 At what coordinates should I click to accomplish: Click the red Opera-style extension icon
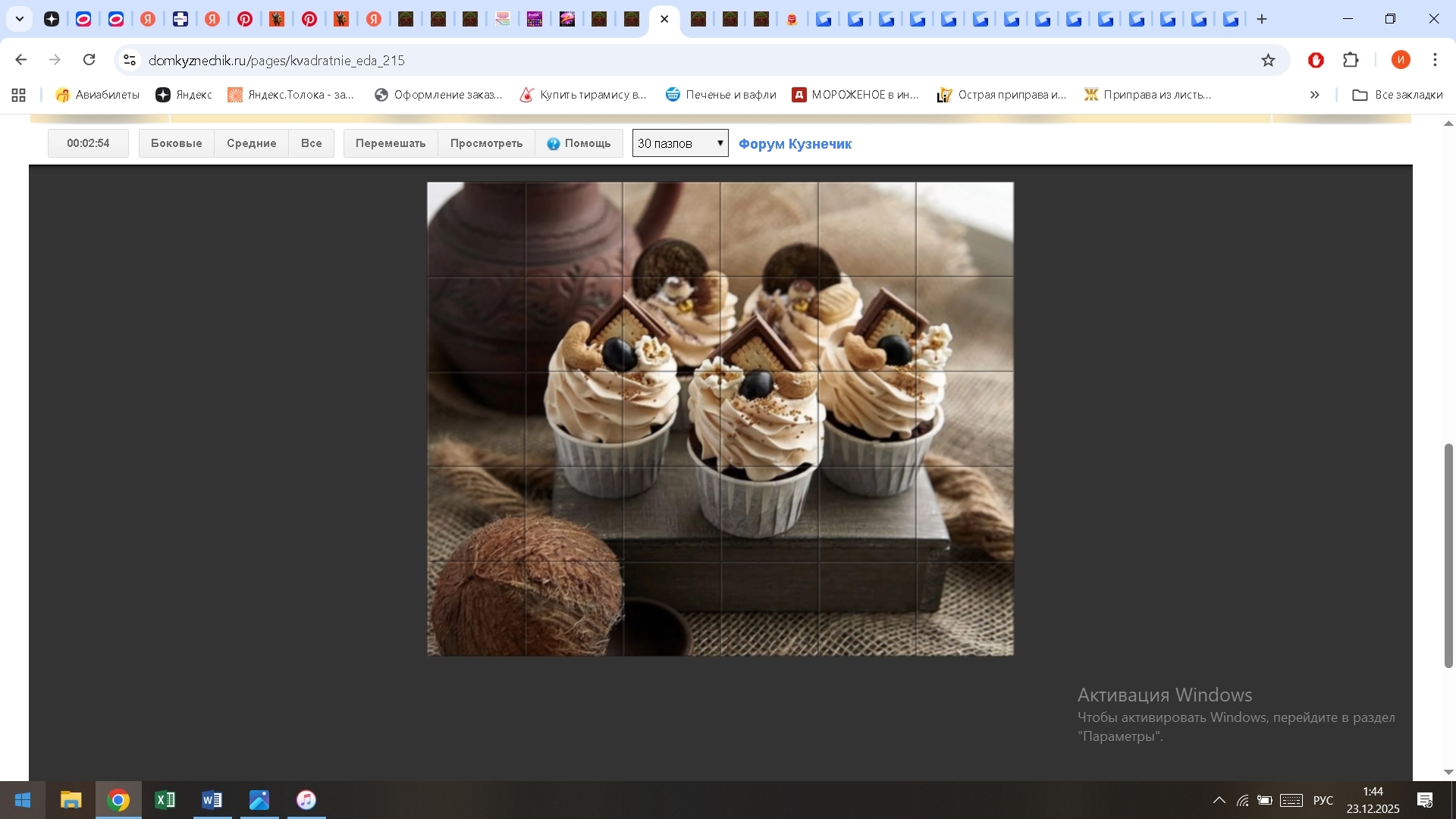point(1316,60)
